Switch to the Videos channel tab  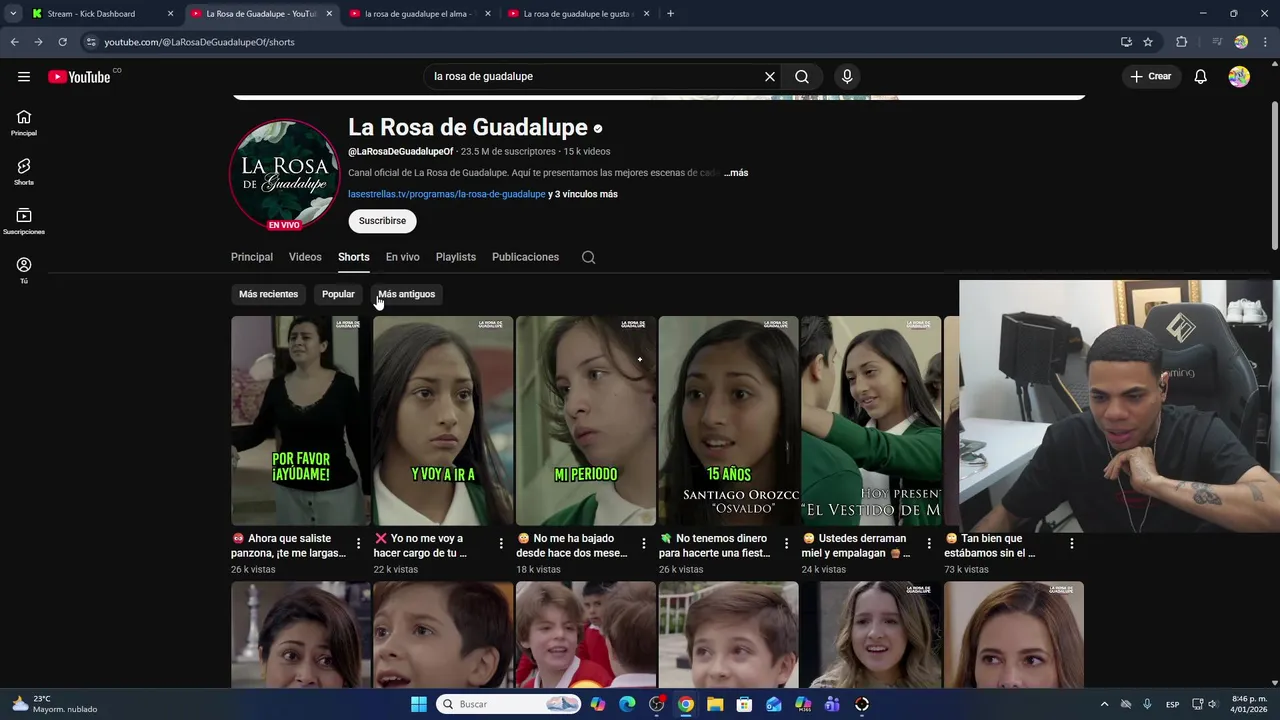pos(305,257)
